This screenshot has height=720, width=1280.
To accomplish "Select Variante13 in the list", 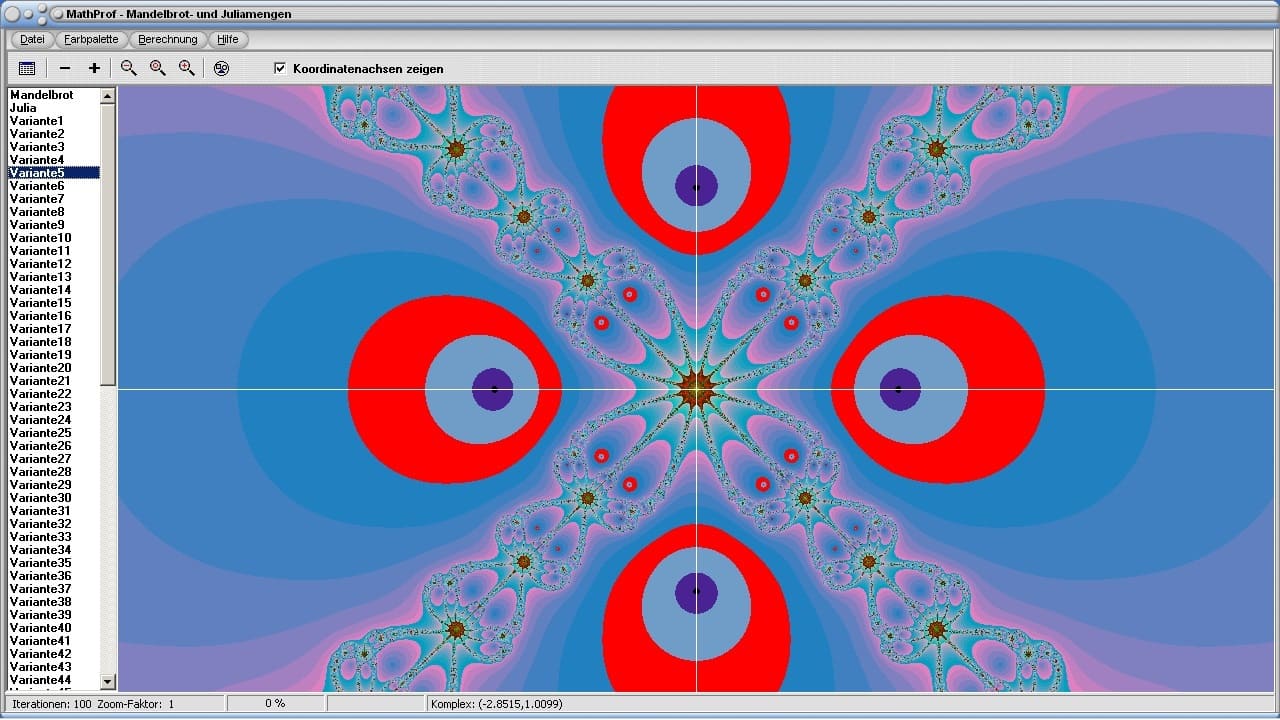I will [x=40, y=277].
